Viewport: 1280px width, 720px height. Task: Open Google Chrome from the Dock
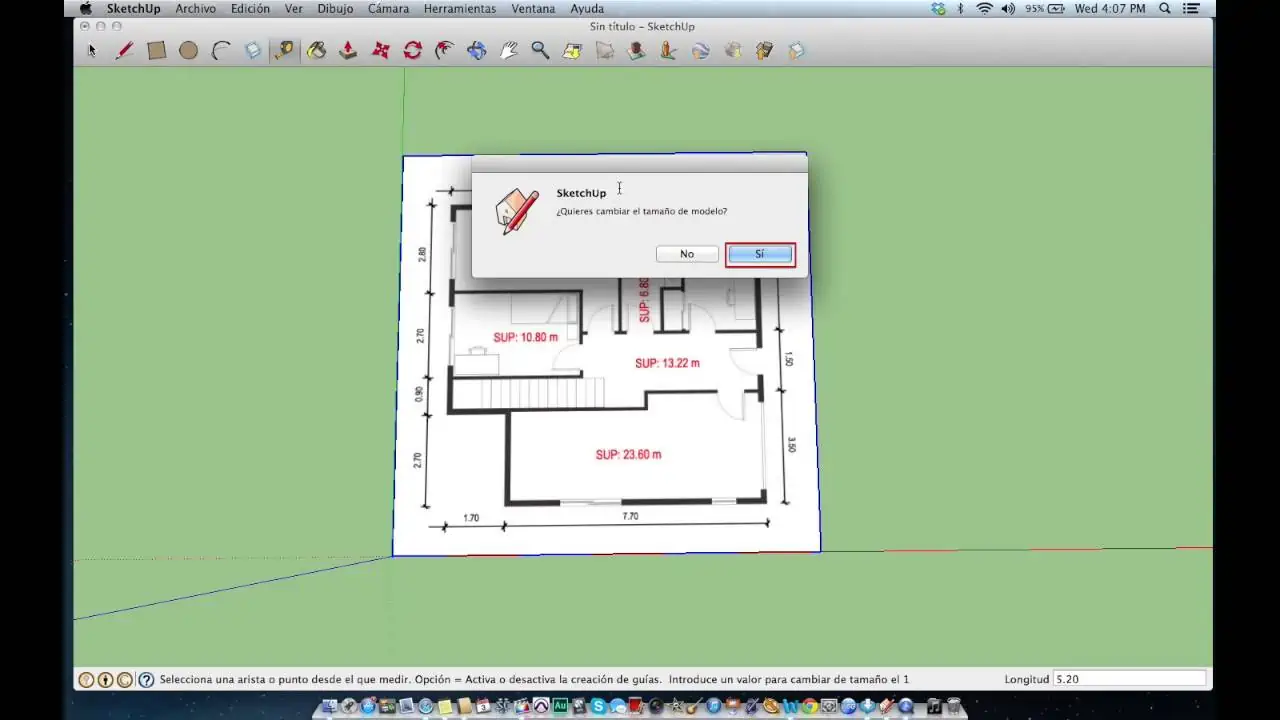coord(810,707)
